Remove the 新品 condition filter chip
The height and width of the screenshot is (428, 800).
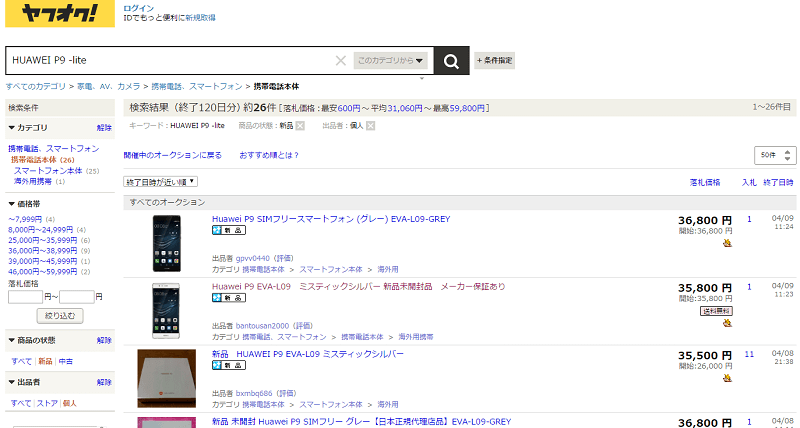click(300, 125)
